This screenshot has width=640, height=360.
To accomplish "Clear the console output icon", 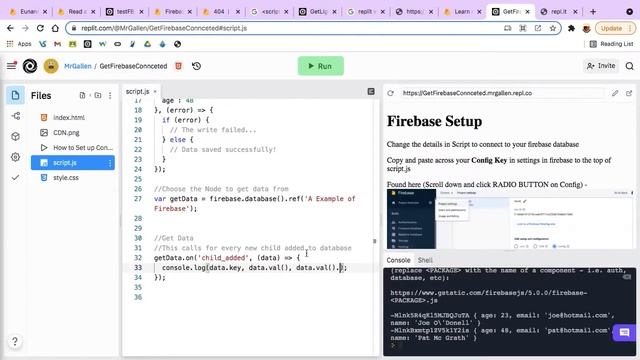I will pos(627,277).
